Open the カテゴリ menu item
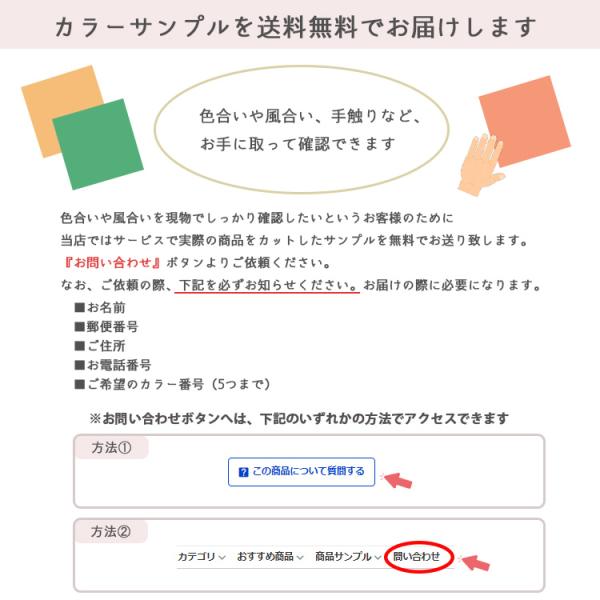 pyautogui.click(x=197, y=557)
